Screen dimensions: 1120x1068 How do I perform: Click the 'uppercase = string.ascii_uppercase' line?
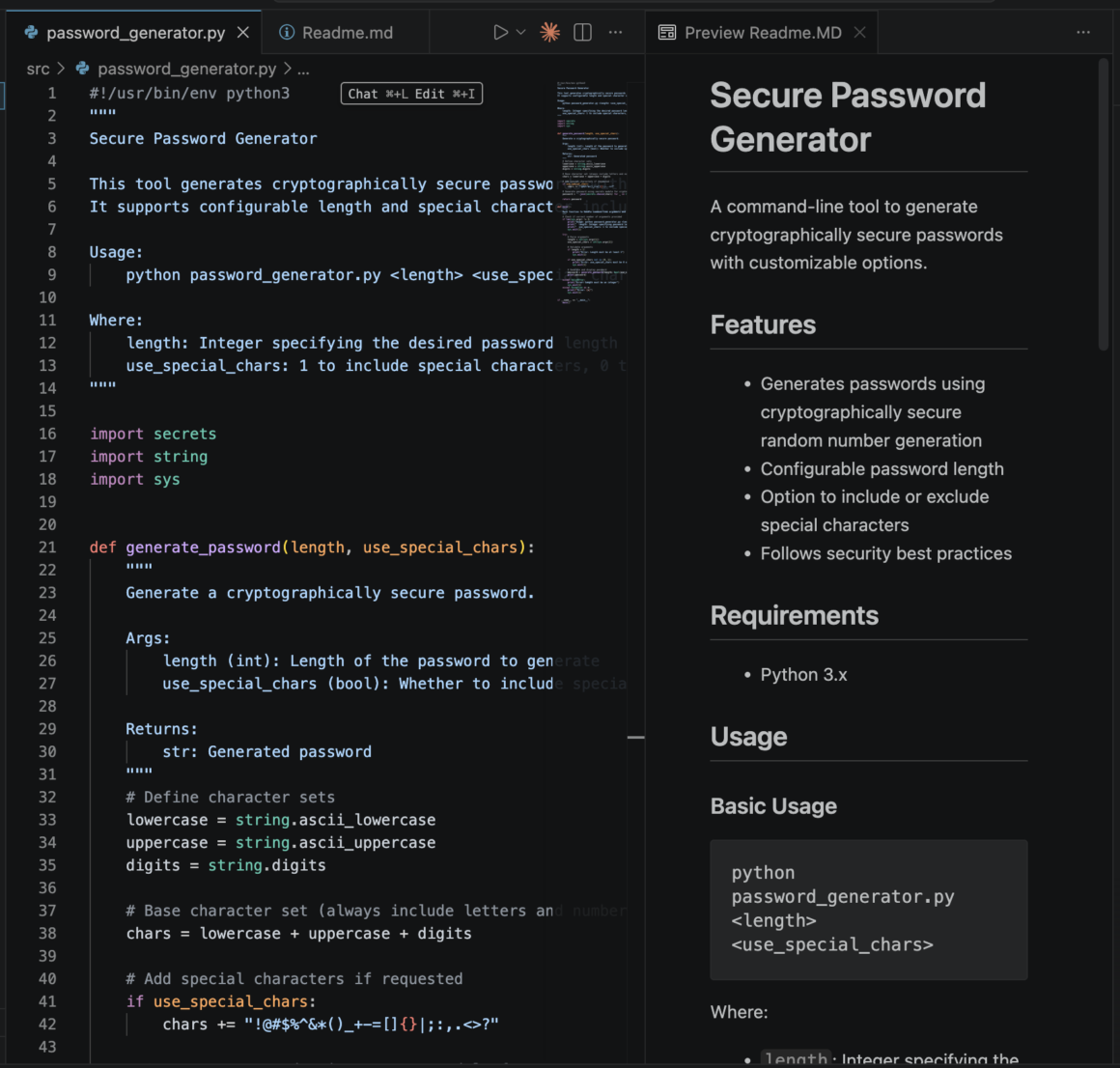click(x=281, y=843)
